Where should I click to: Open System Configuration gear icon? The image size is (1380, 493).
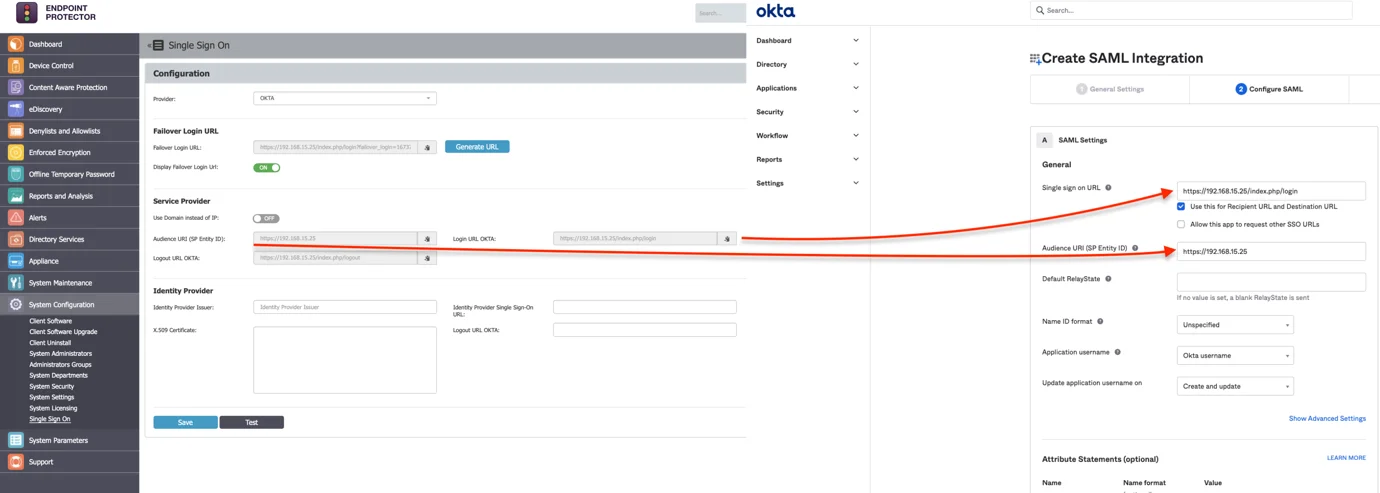(15, 305)
